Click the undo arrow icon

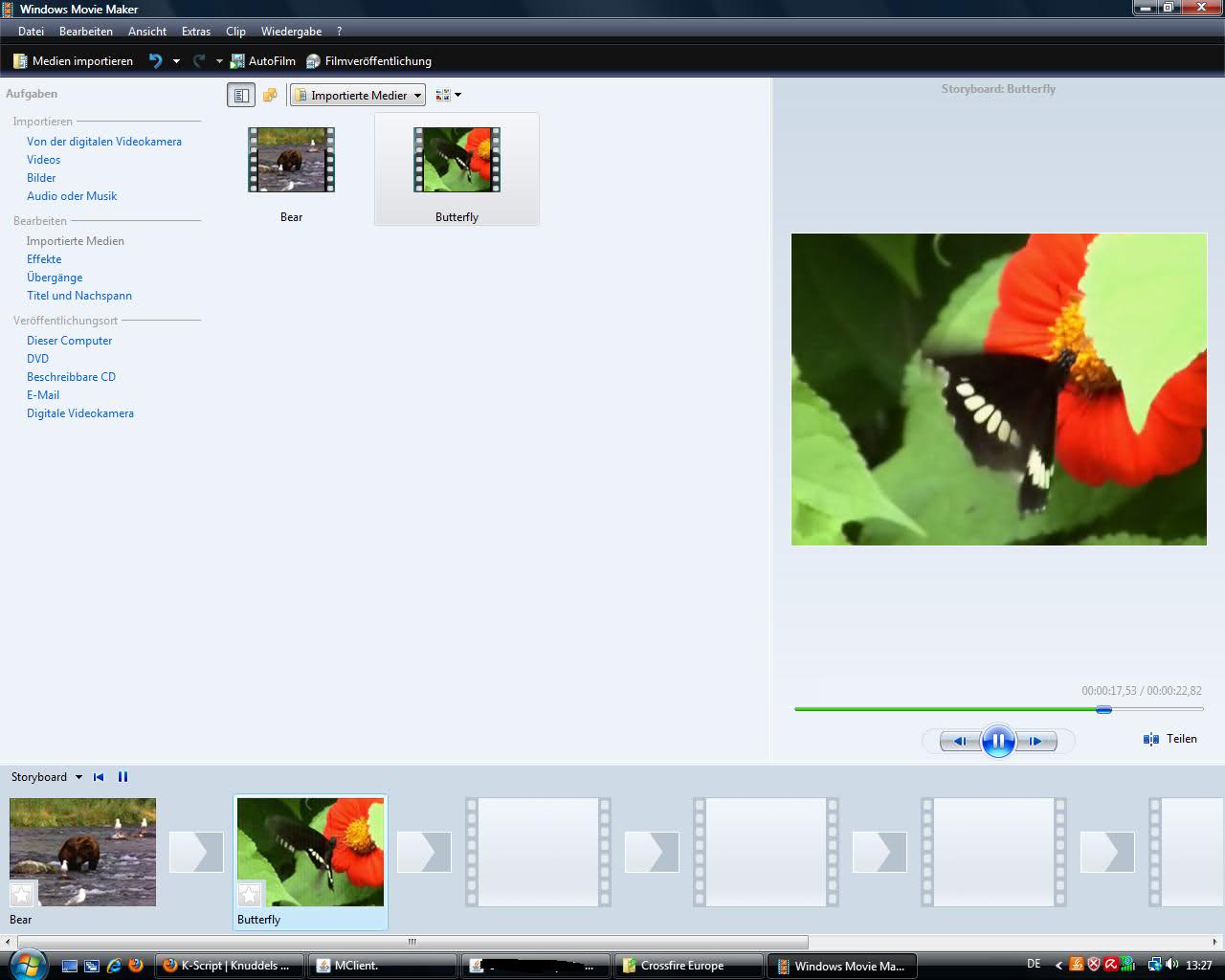point(155,61)
